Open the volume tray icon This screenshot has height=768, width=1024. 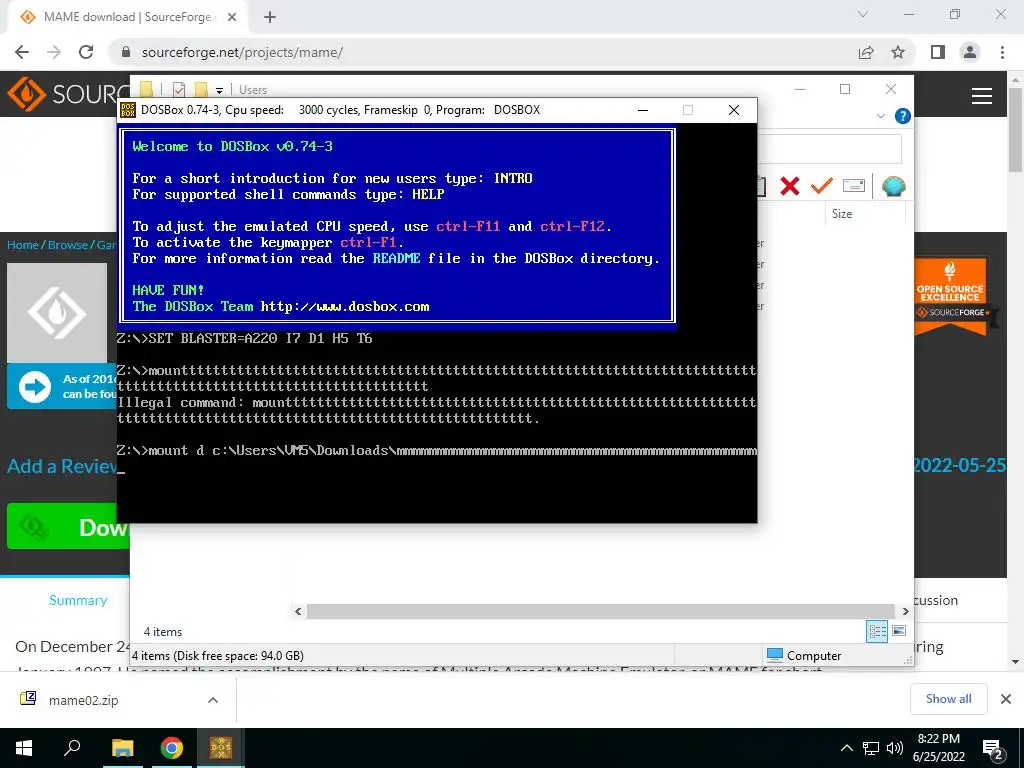(x=895, y=748)
